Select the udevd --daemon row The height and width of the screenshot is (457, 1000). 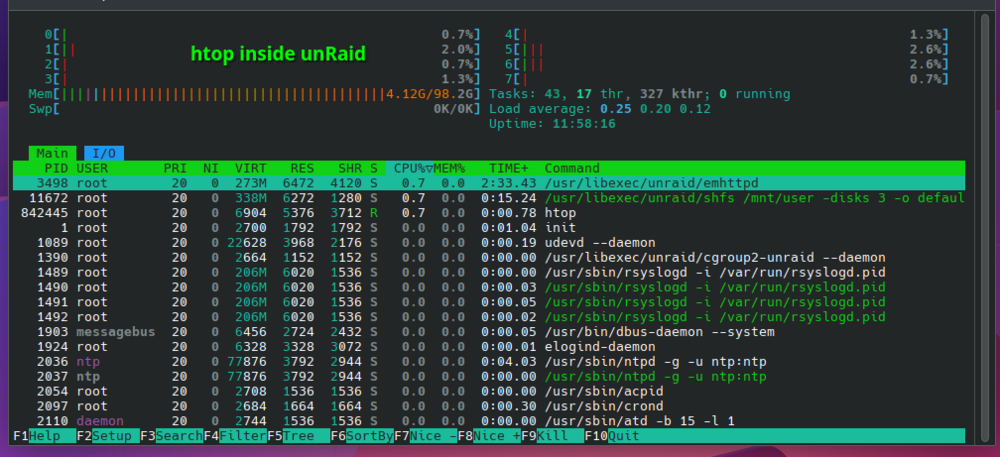pos(489,243)
